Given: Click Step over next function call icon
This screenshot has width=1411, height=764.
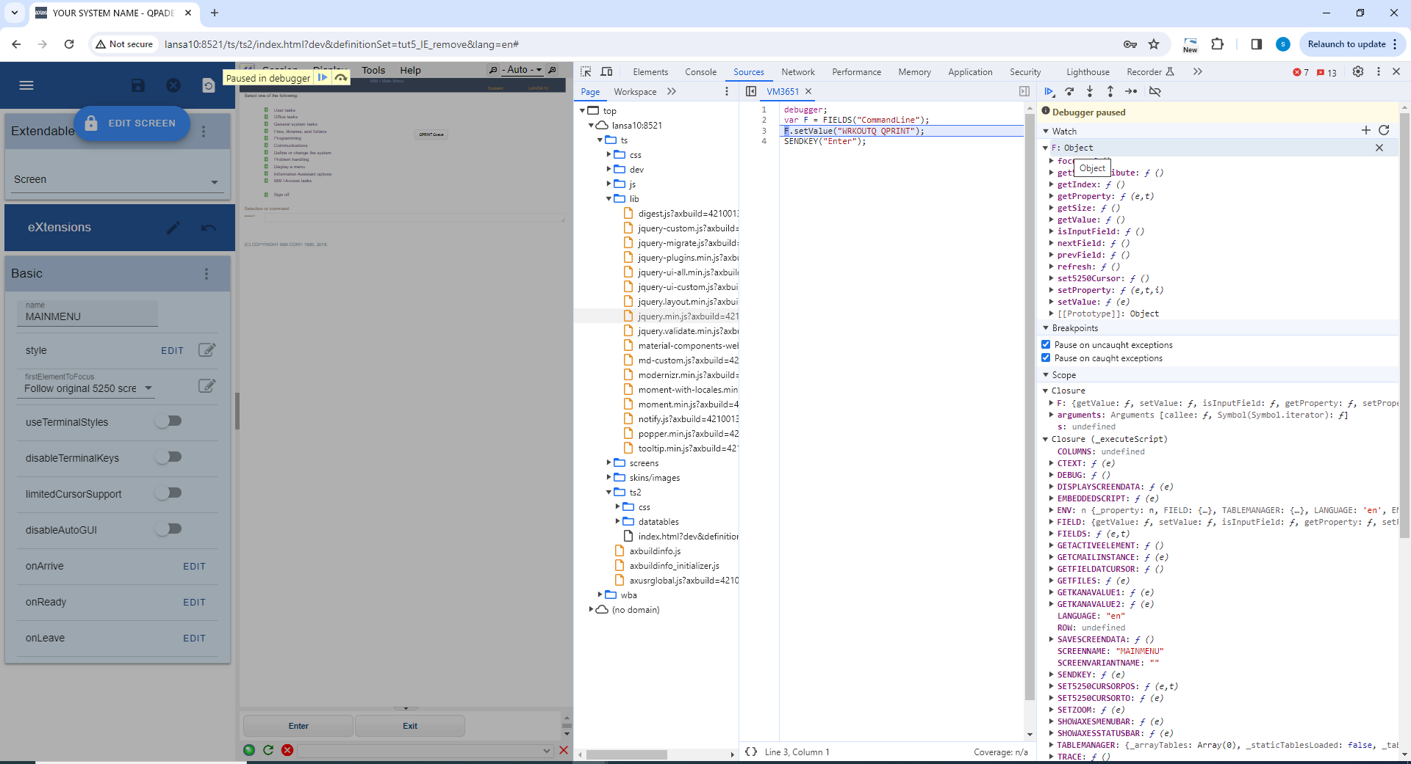Looking at the screenshot, I should [1069, 92].
